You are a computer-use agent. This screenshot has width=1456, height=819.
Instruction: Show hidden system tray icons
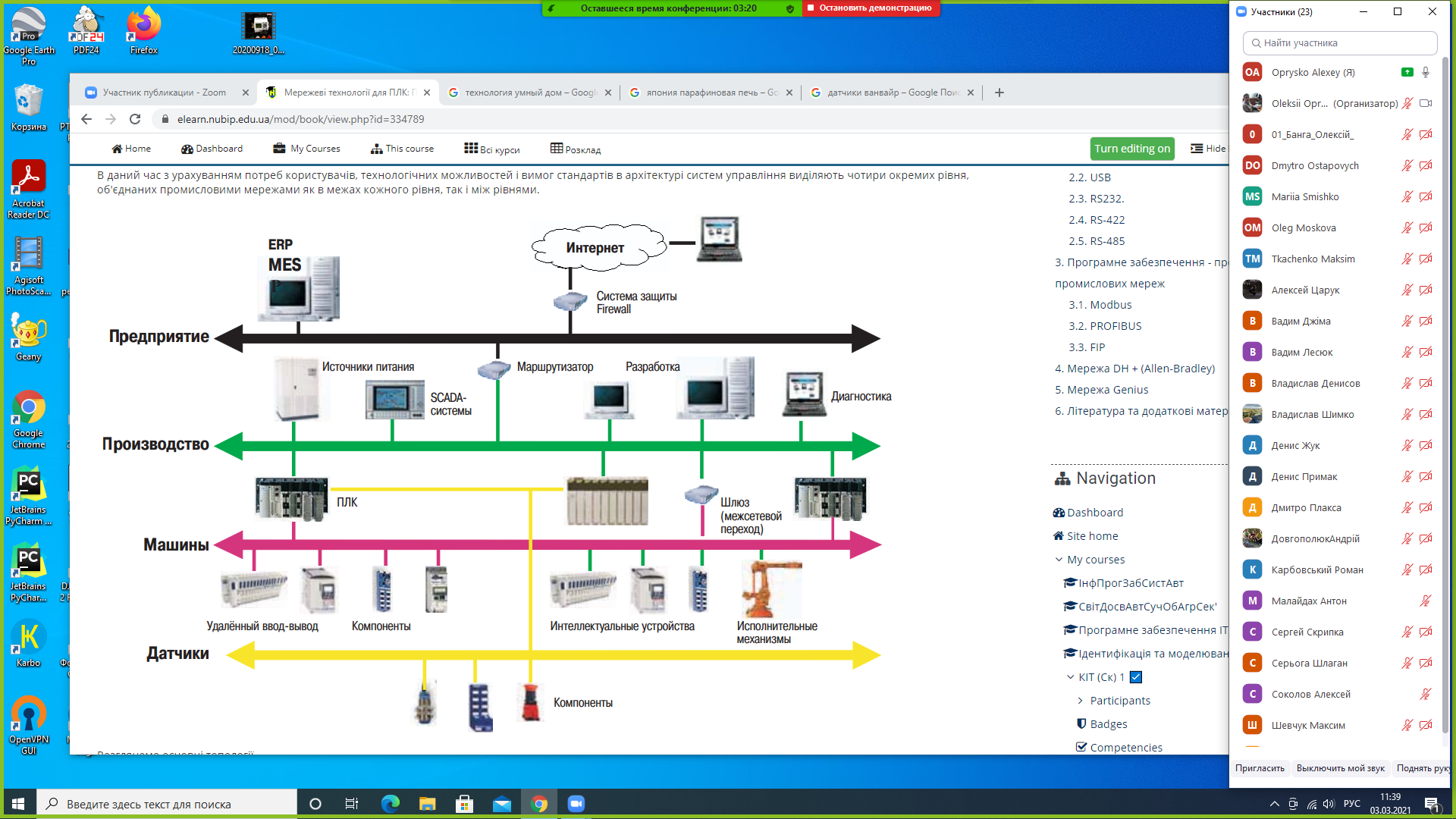click(x=1275, y=804)
